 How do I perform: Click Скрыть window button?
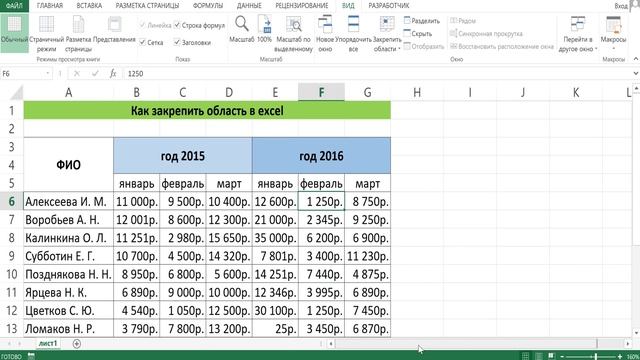click(418, 34)
